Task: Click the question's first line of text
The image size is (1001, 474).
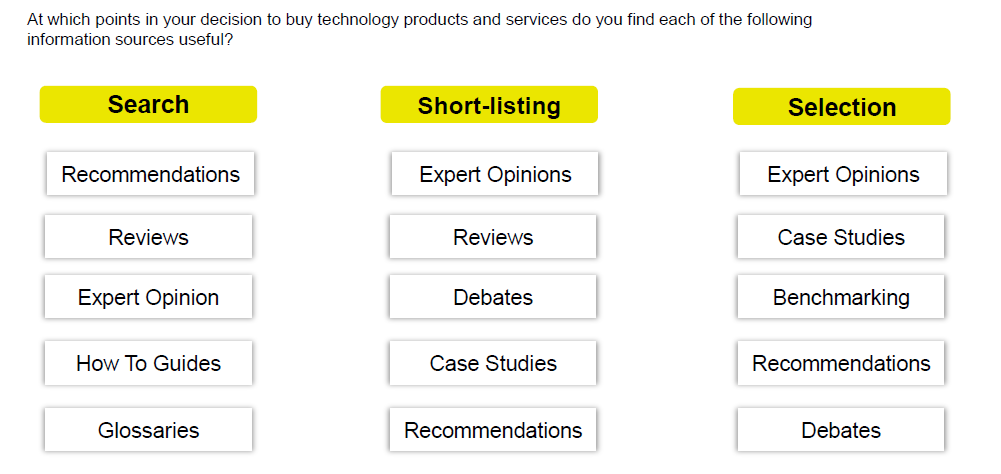Action: click(419, 19)
